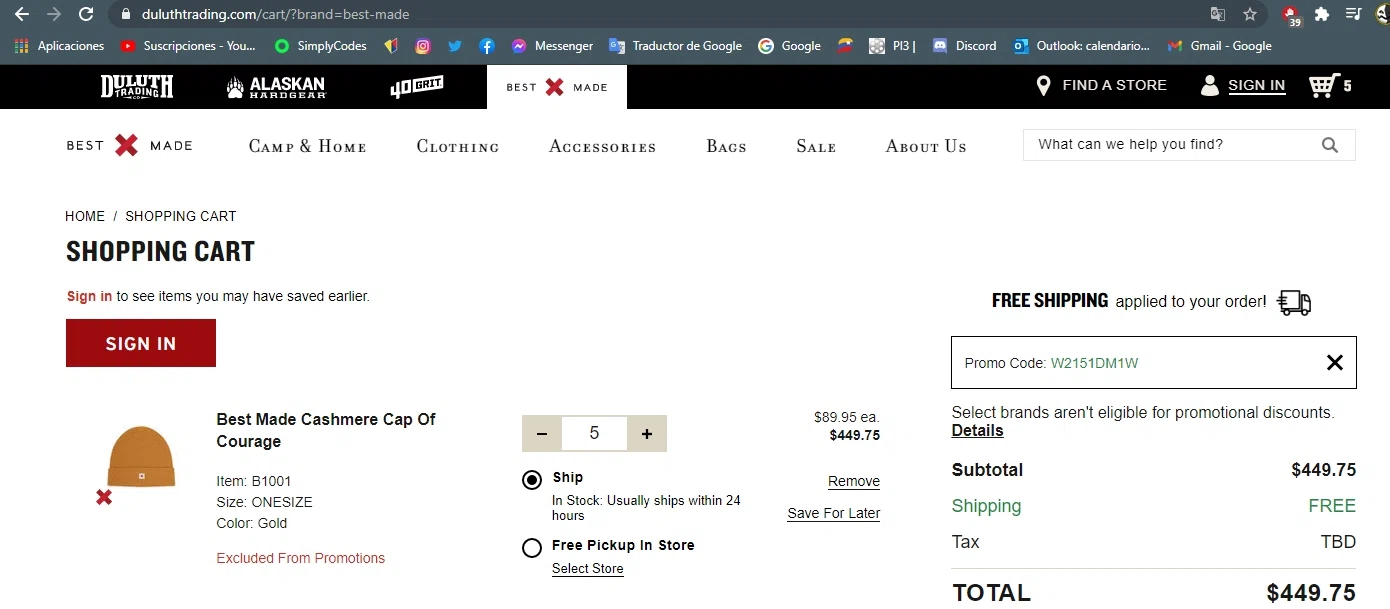Open the Traductor de Google bookmark
The image size is (1390, 609).
(x=675, y=45)
